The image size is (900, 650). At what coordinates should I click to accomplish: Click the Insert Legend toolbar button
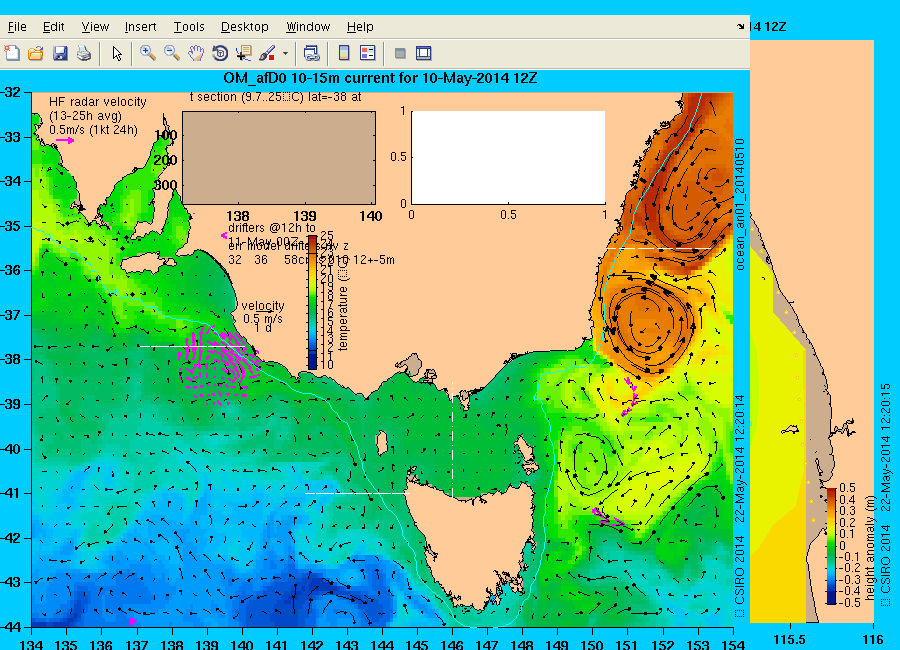click(x=367, y=53)
